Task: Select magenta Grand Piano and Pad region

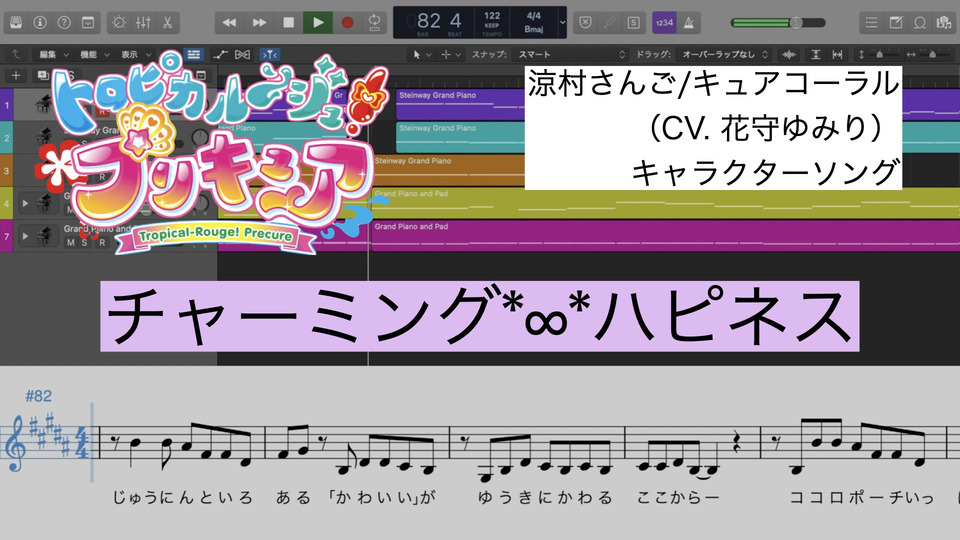Action: (x=666, y=236)
